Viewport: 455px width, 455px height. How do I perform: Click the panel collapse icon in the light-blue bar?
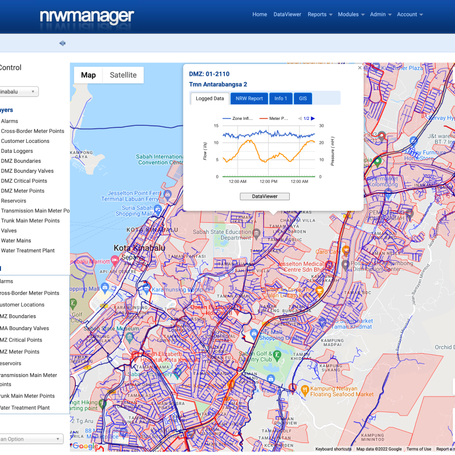(62, 43)
